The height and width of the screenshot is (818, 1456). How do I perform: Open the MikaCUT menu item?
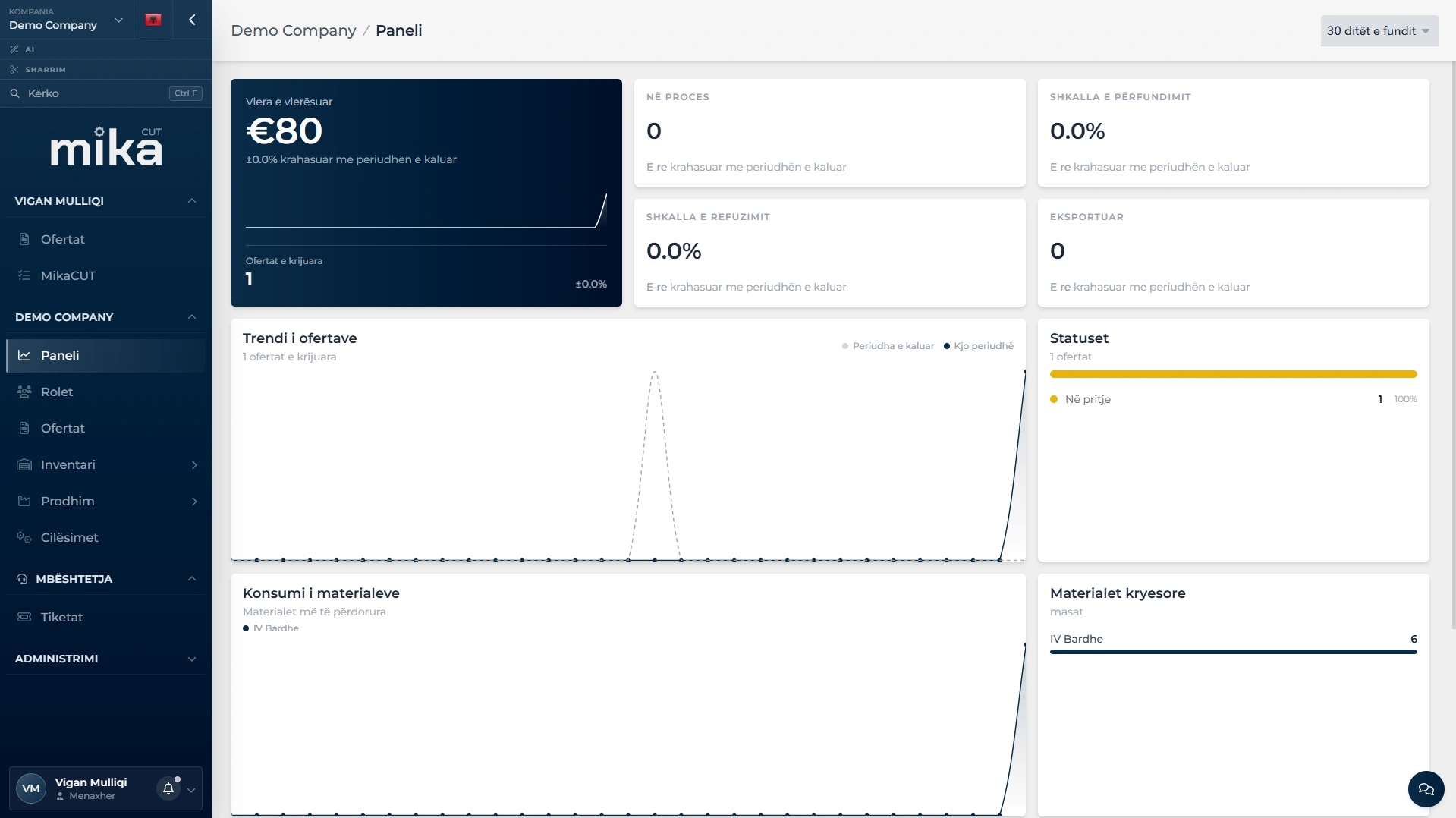click(106, 275)
